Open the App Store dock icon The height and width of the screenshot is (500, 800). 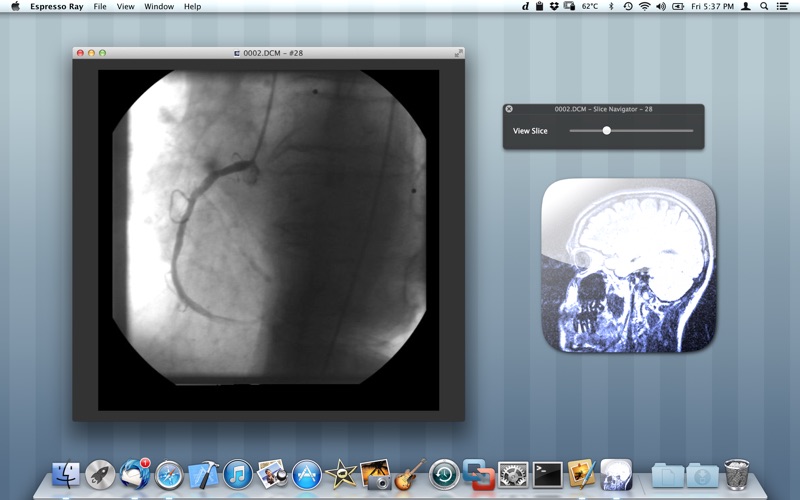[307, 475]
